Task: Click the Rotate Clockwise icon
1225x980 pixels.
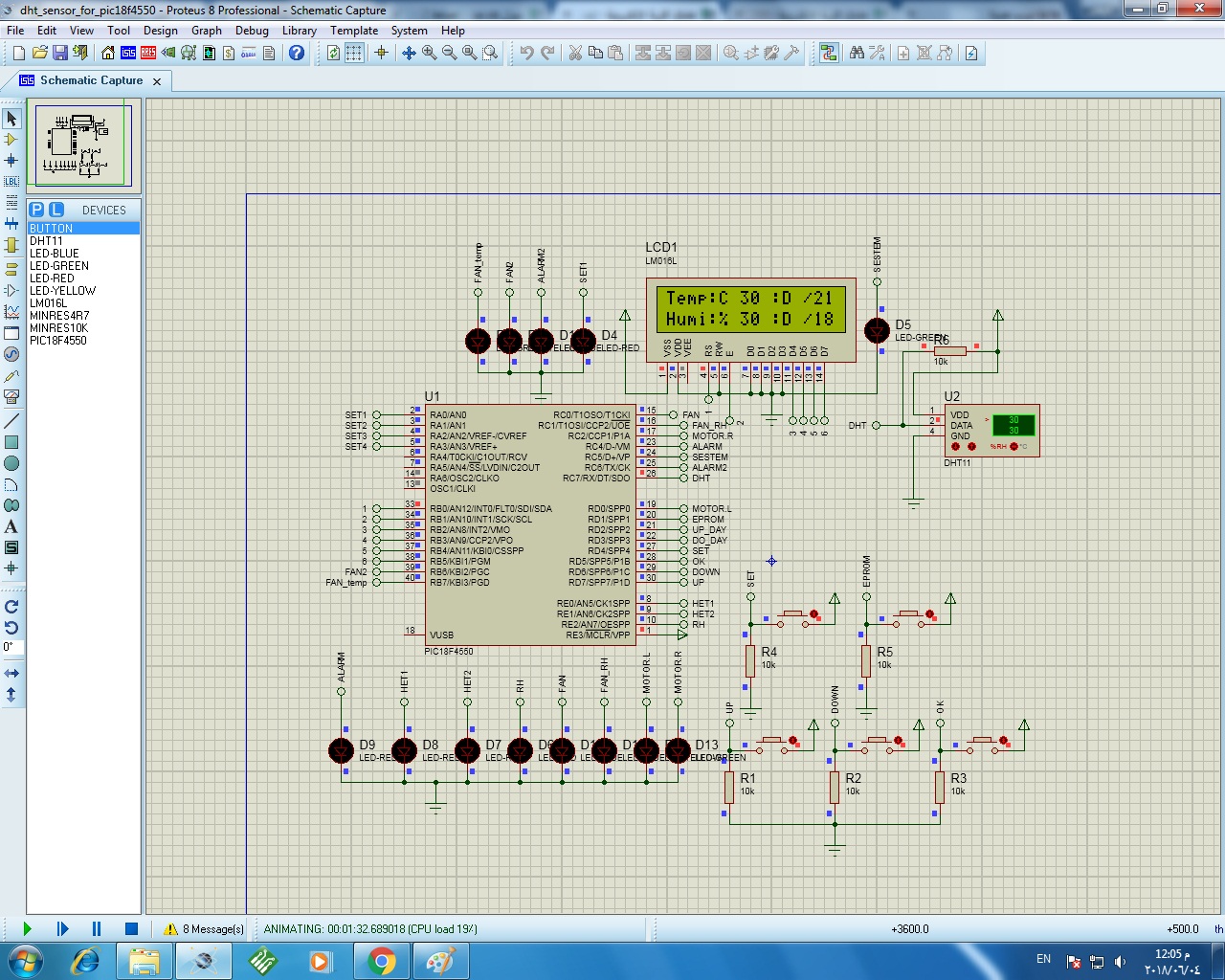Action: coord(11,607)
